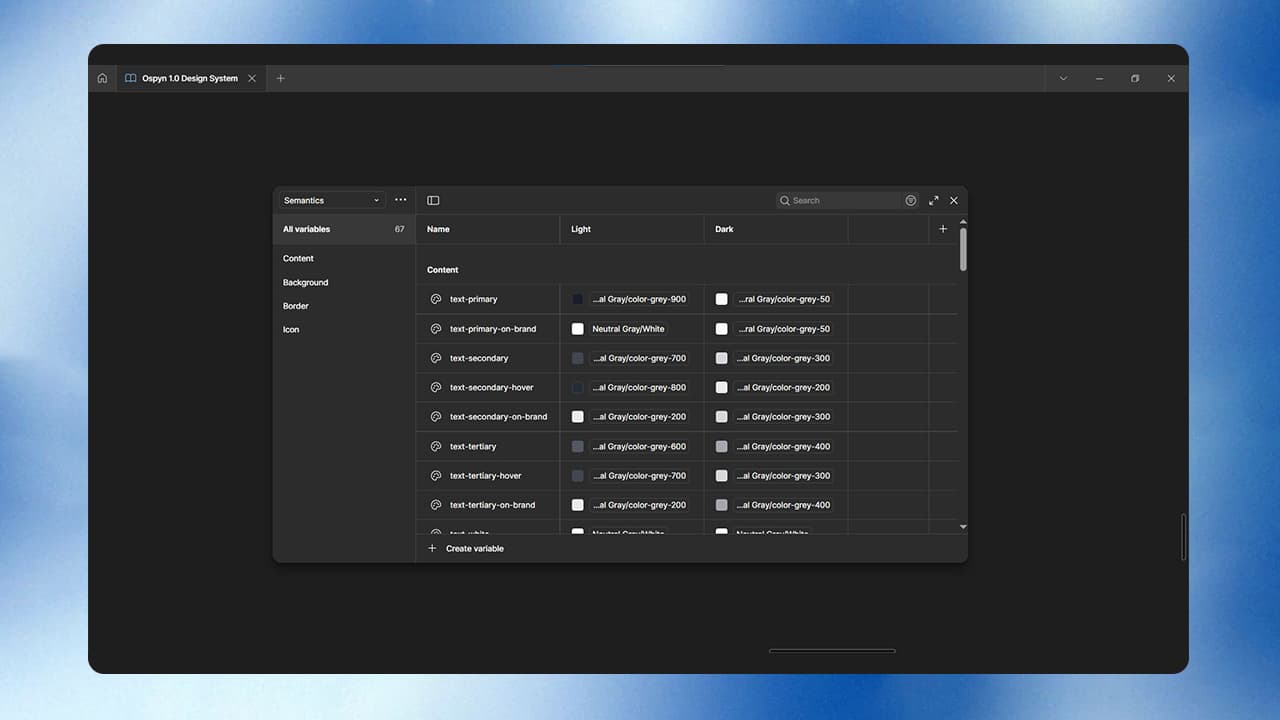Click the text-primary Light color swatch
This screenshot has height=720, width=1280.
coord(577,299)
